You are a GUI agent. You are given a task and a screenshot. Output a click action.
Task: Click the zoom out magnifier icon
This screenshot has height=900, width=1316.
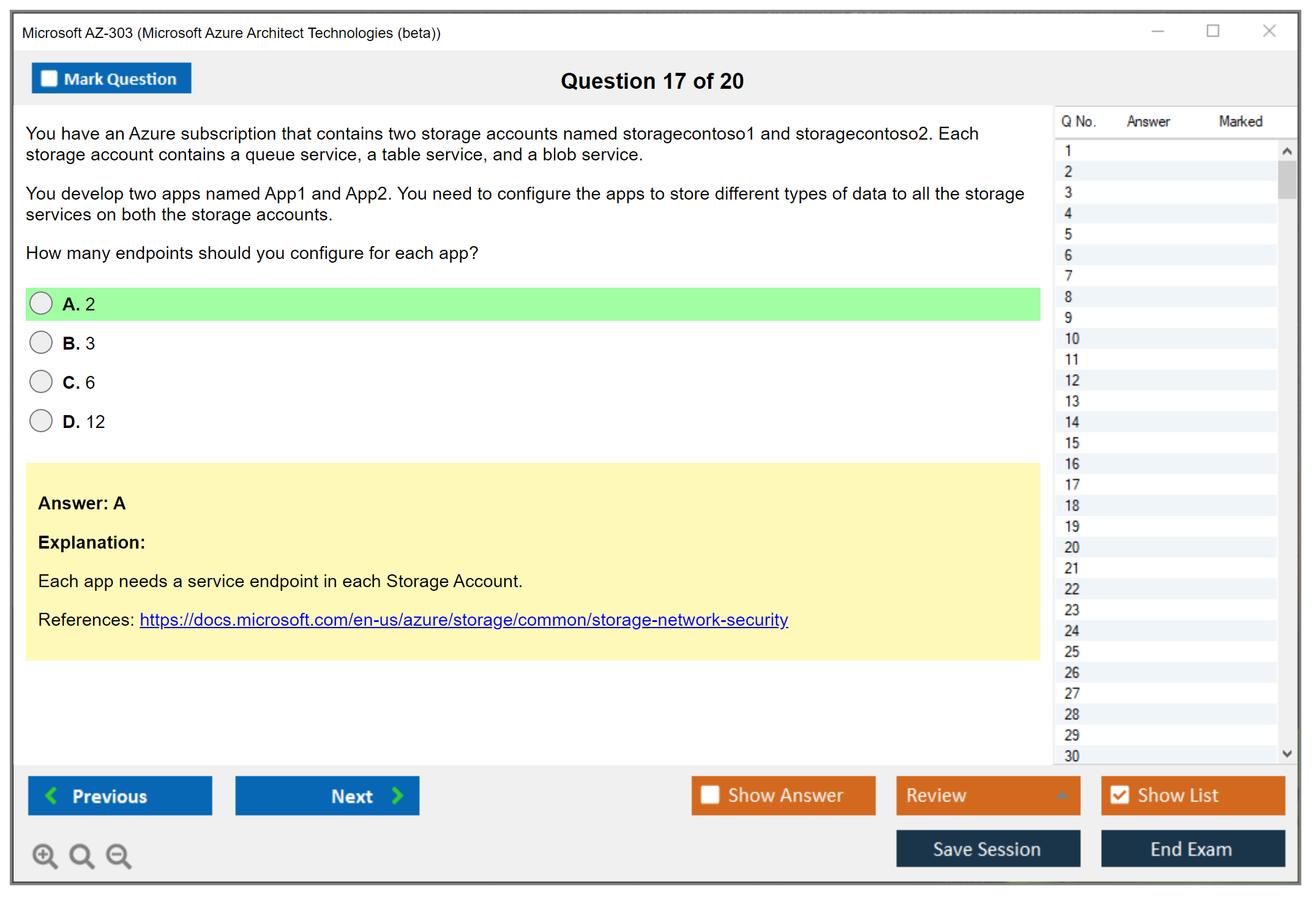(119, 856)
